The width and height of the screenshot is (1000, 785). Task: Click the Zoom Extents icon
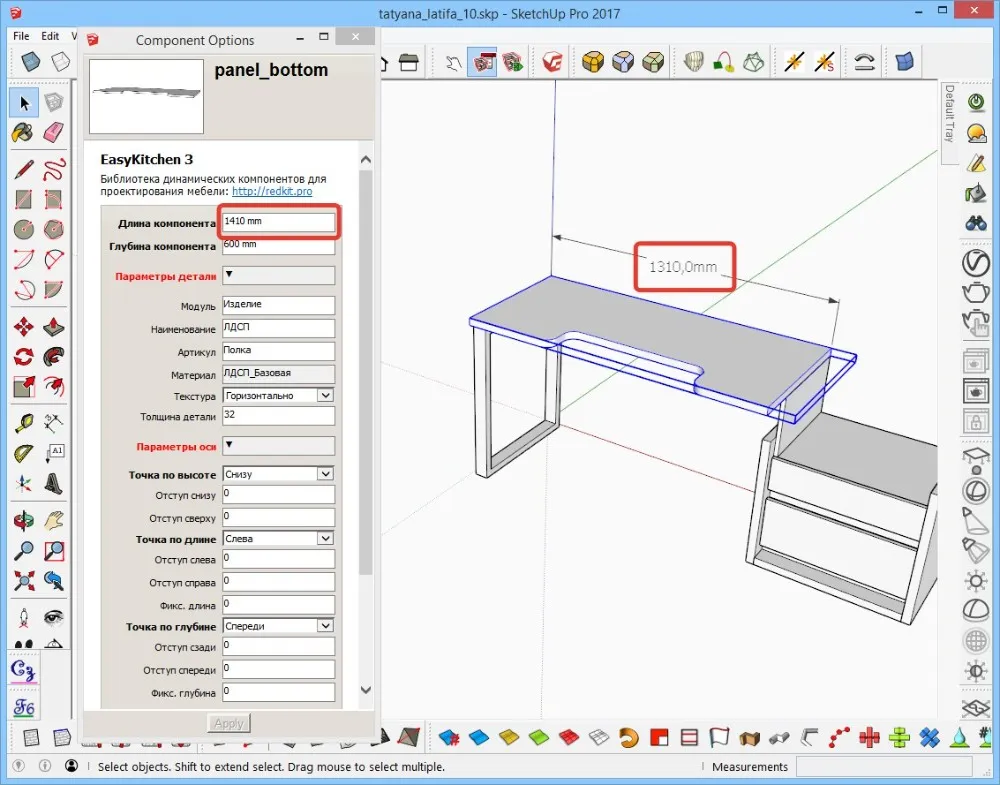[x=22, y=579]
